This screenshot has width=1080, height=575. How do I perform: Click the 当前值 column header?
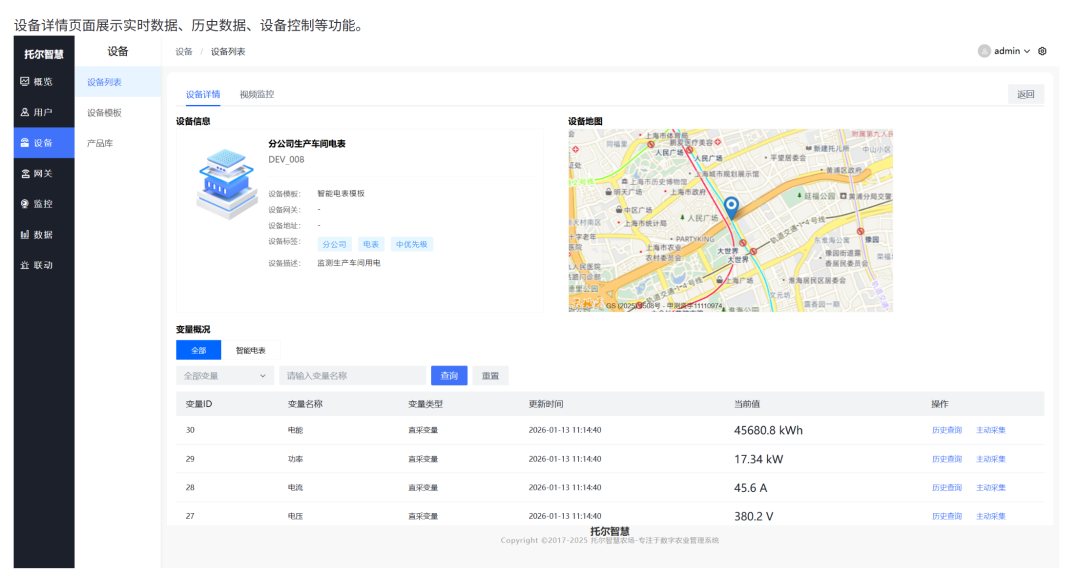(747, 404)
